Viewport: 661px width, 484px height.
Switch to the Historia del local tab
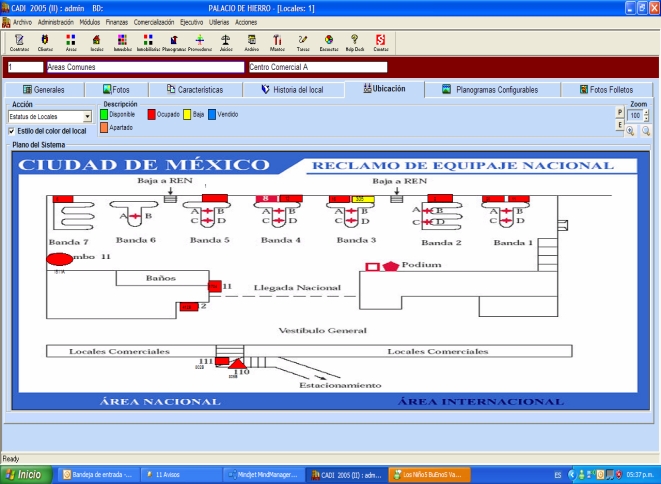pos(293,89)
